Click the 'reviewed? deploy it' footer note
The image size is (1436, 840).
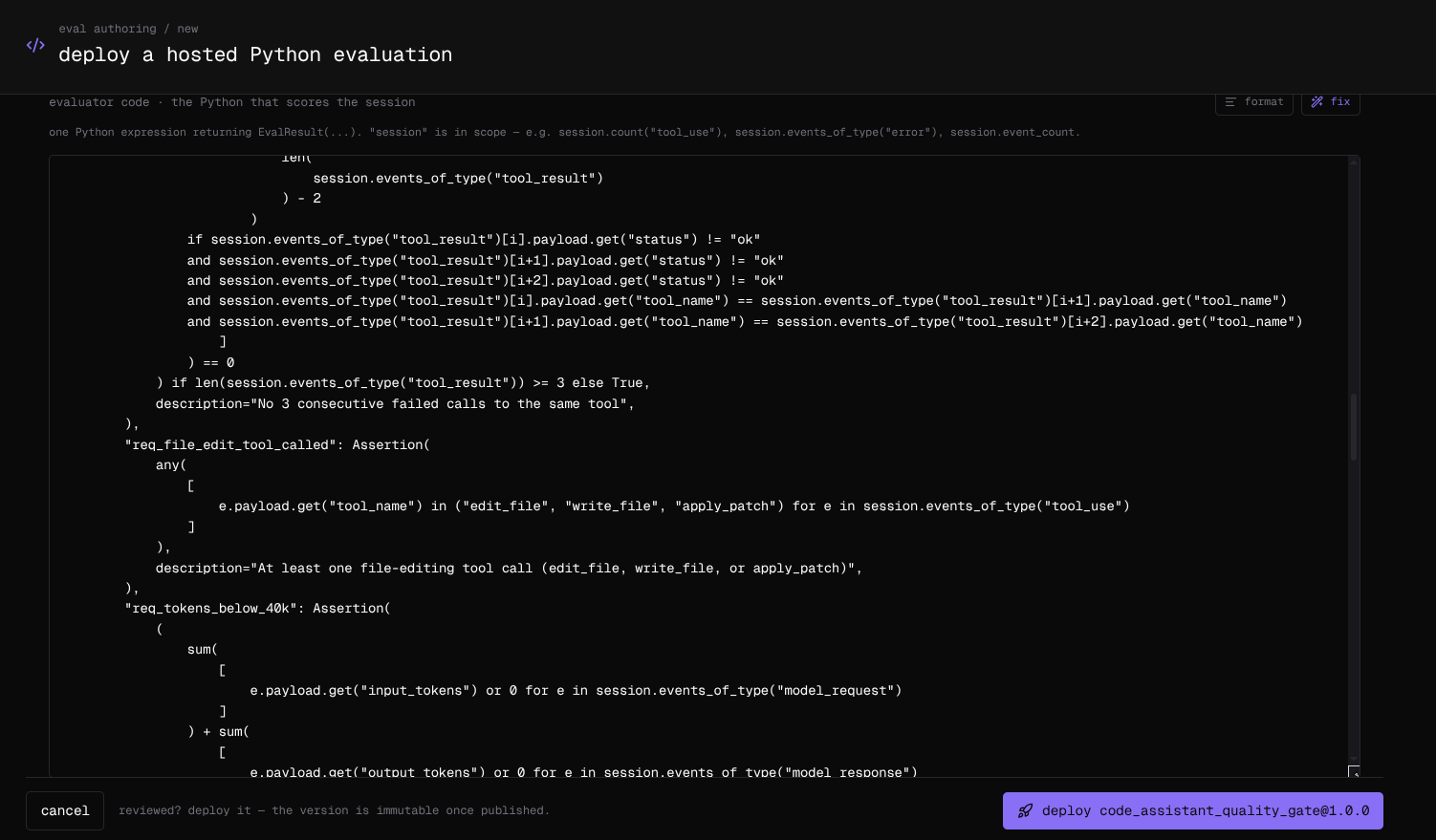pyautogui.click(x=335, y=810)
